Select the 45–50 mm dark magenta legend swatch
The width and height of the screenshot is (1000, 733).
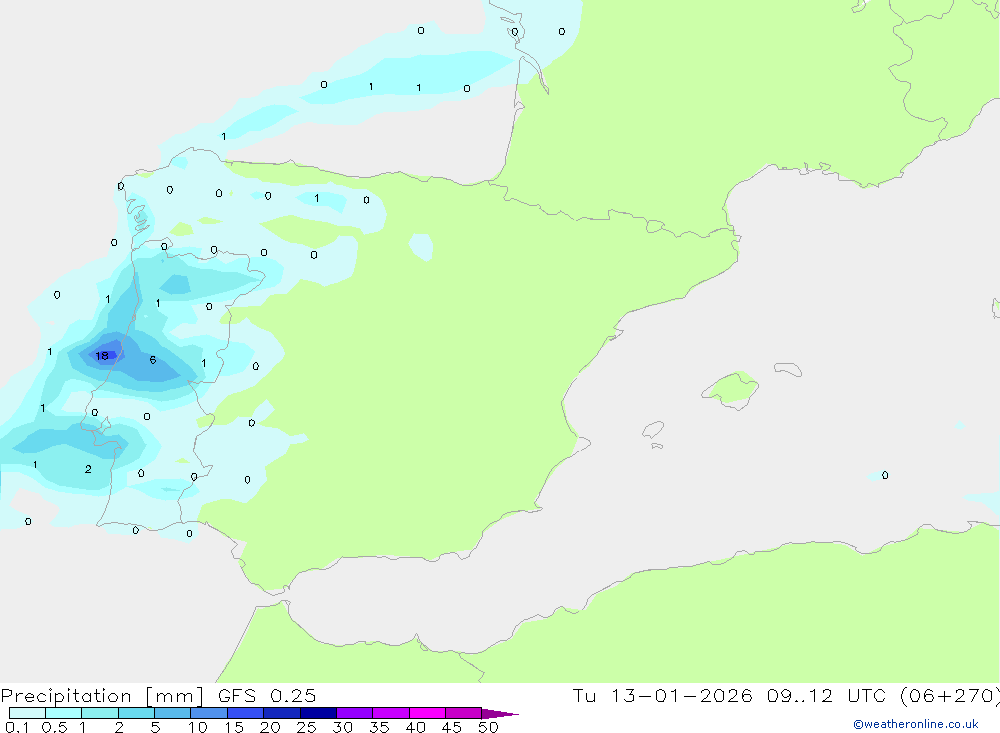coord(464,713)
